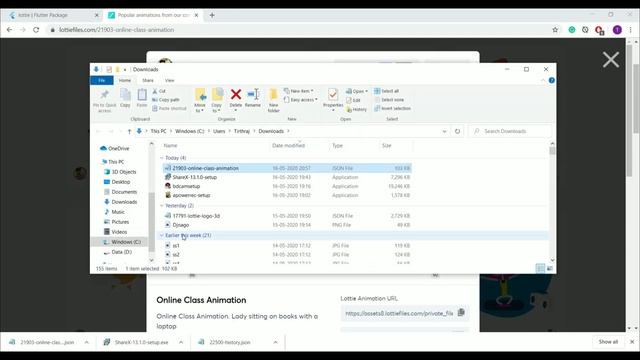Open a new Chrome tab
Image resolution: width=640 pixels, height=360 pixels.
[212, 15]
